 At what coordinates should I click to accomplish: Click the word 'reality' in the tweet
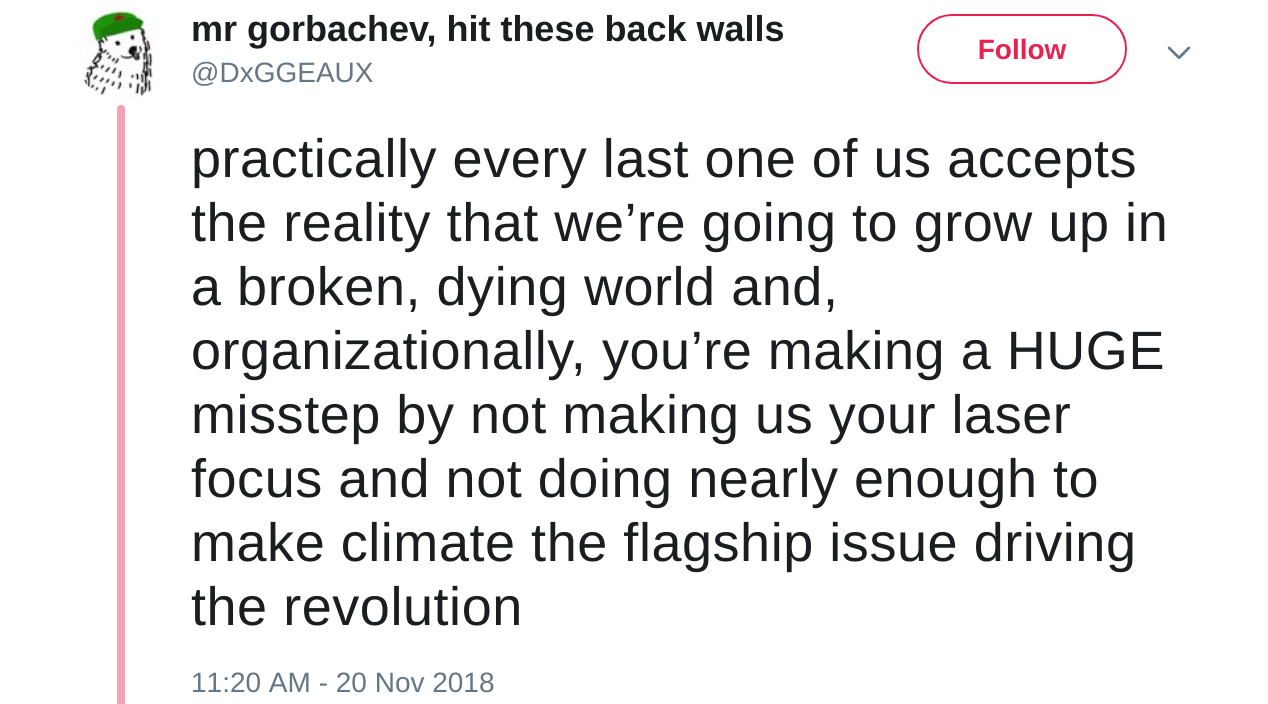(x=356, y=223)
